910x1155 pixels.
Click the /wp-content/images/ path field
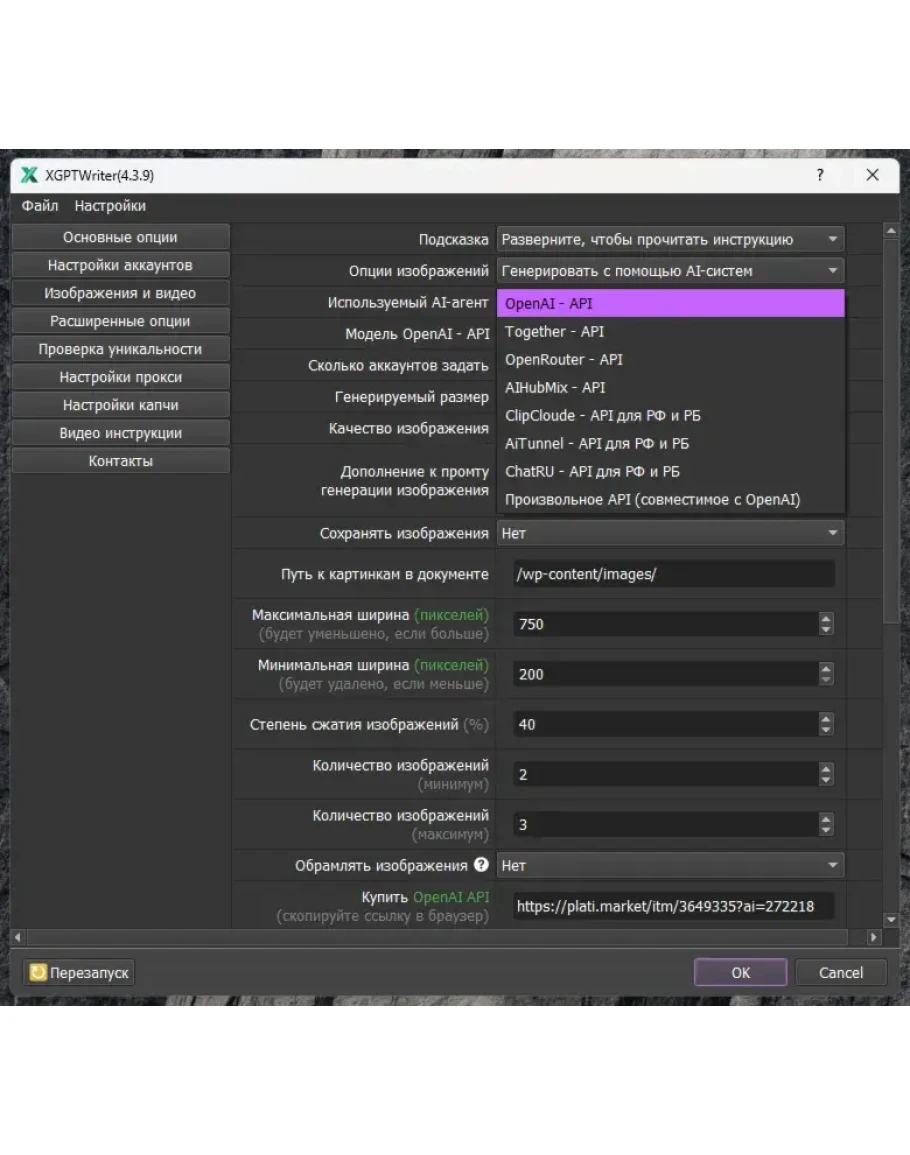(x=673, y=575)
